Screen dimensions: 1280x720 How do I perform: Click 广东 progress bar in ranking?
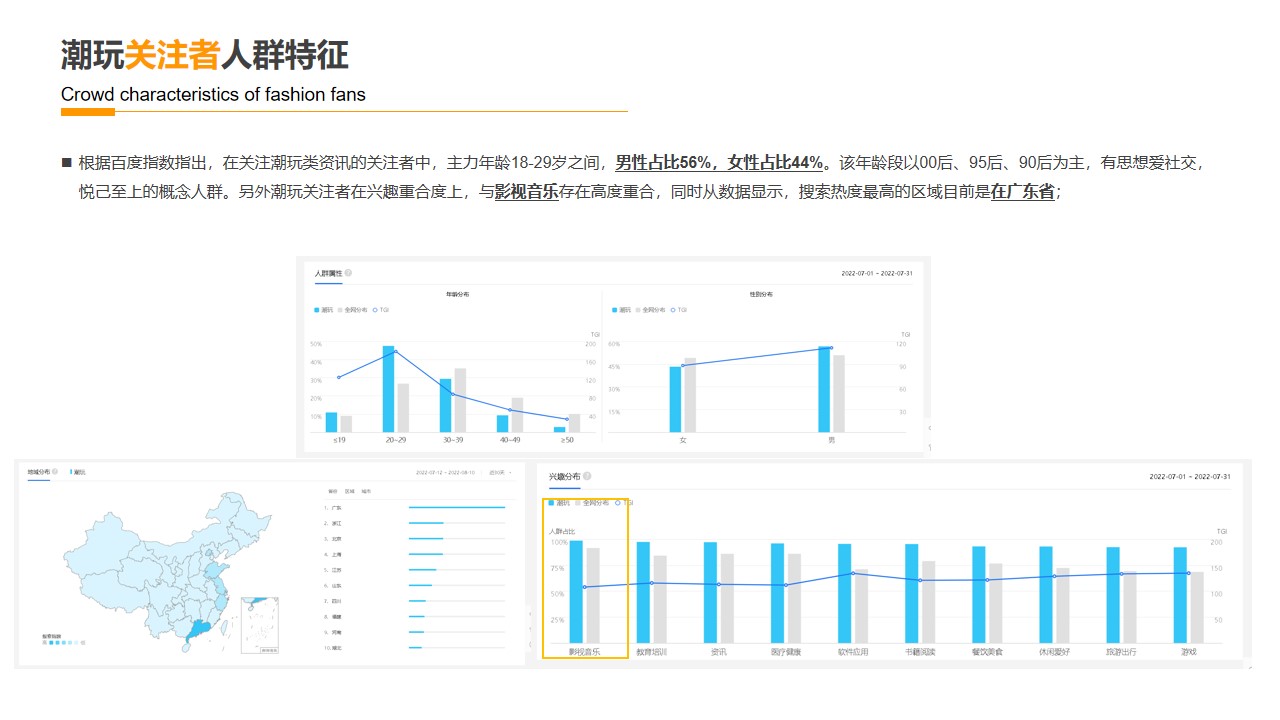[457, 507]
